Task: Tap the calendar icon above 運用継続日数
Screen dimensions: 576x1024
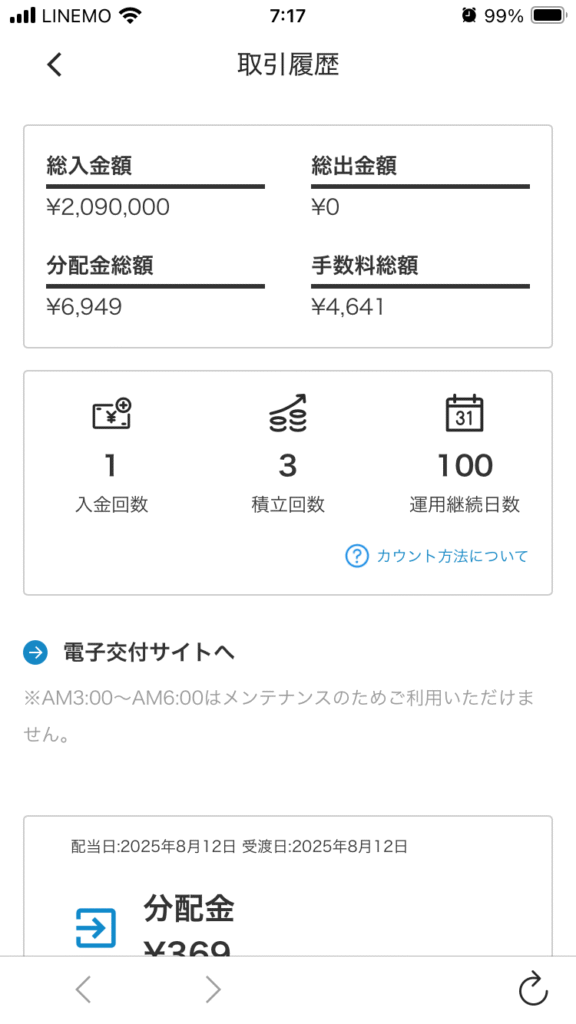Action: click(464, 413)
